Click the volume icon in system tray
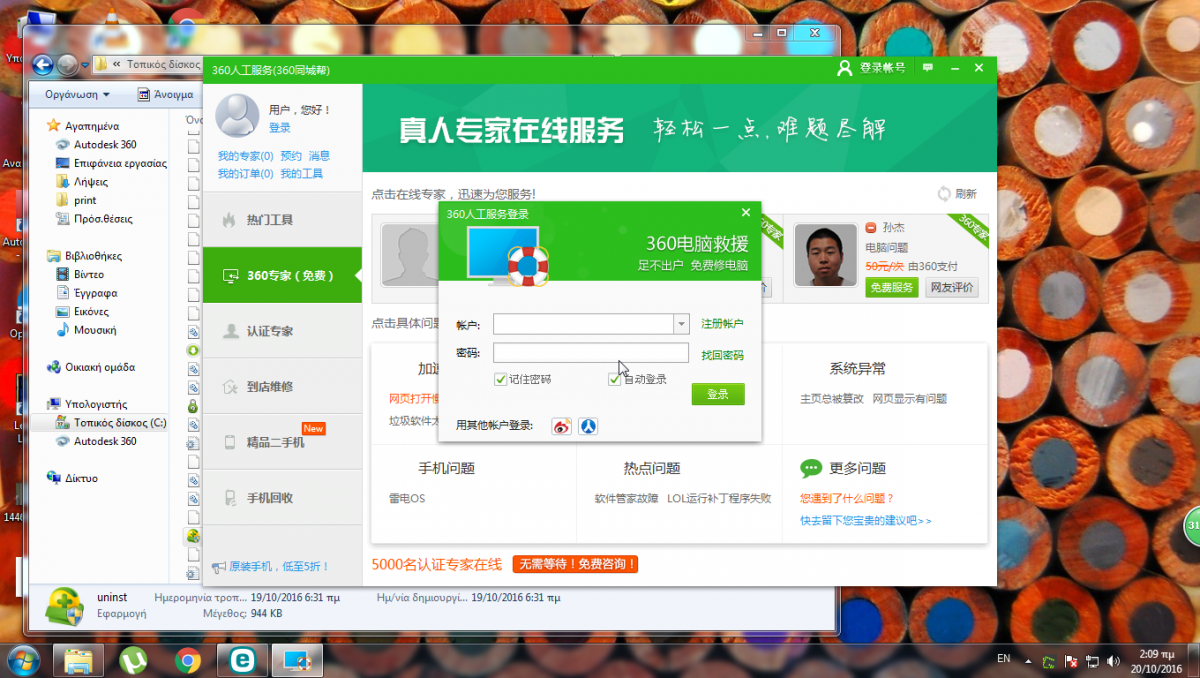This screenshot has width=1200, height=678. point(1113,661)
